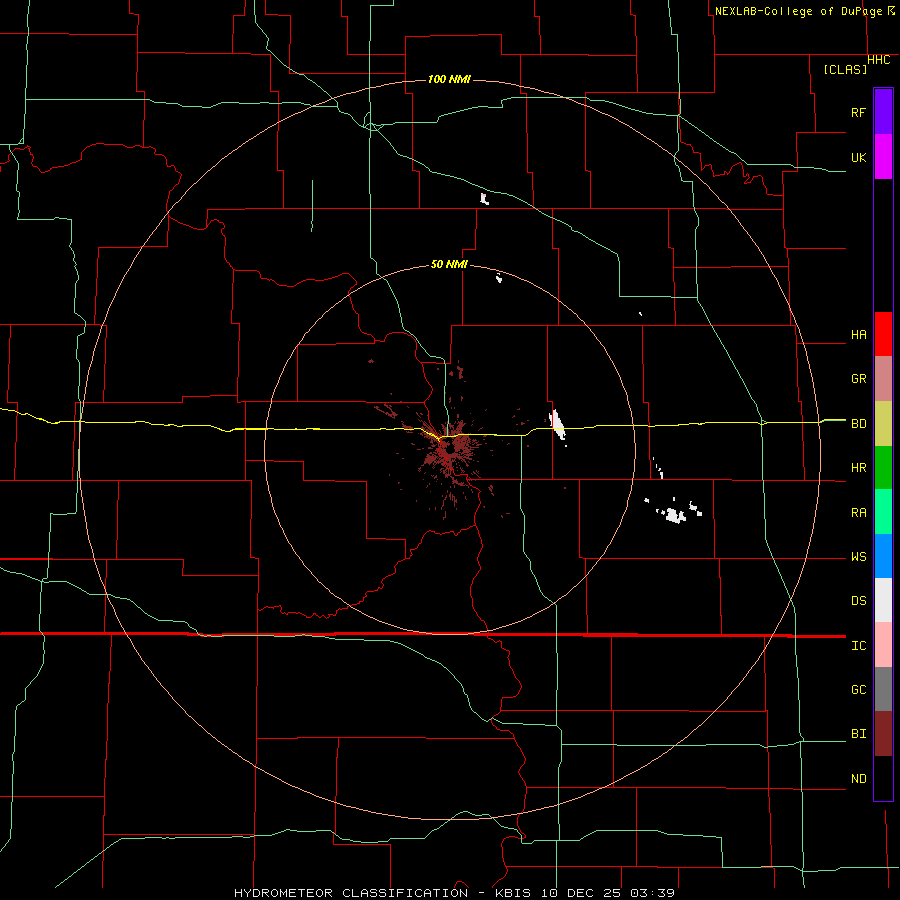900x900 pixels.
Task: Click the DS legend label
Action: [858, 601]
